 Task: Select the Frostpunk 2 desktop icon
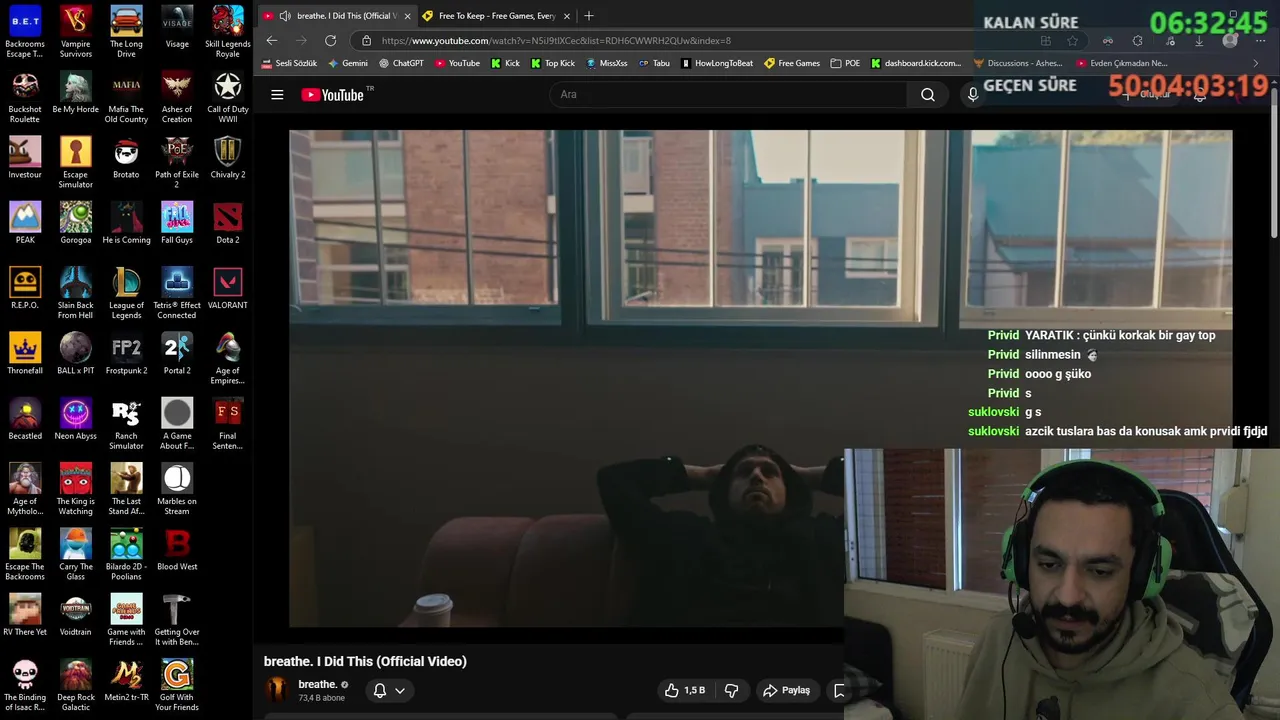tap(126, 353)
